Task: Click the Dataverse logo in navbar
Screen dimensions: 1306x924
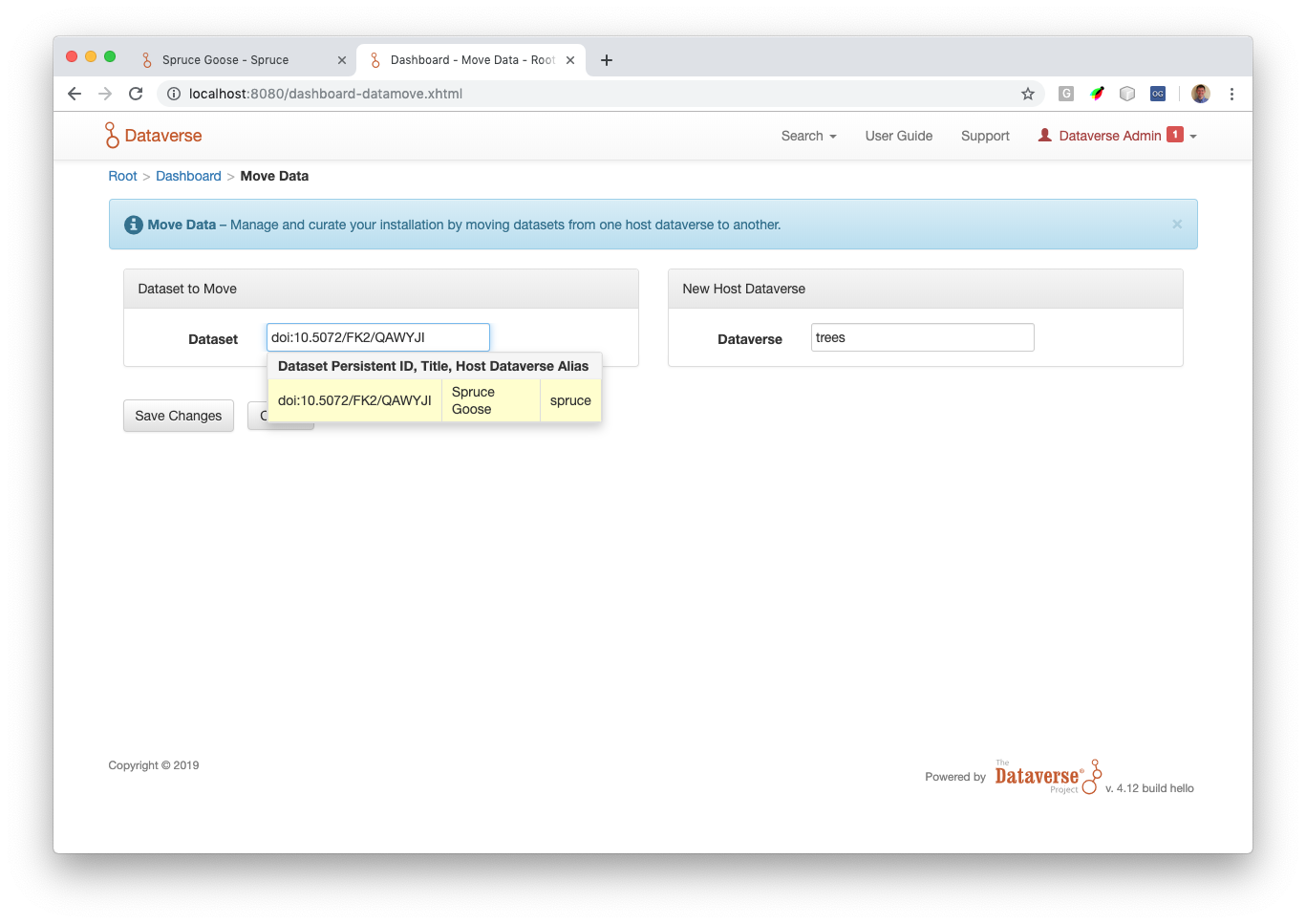Action: 153,136
